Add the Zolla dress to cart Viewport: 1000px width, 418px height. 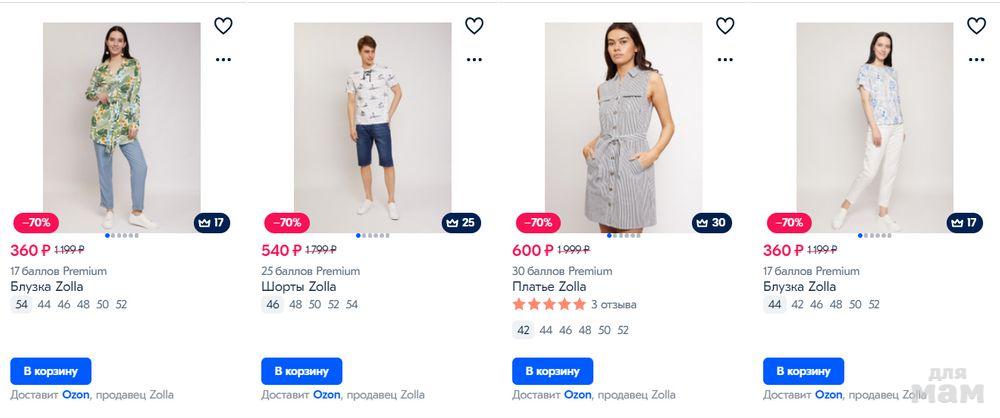(552, 371)
